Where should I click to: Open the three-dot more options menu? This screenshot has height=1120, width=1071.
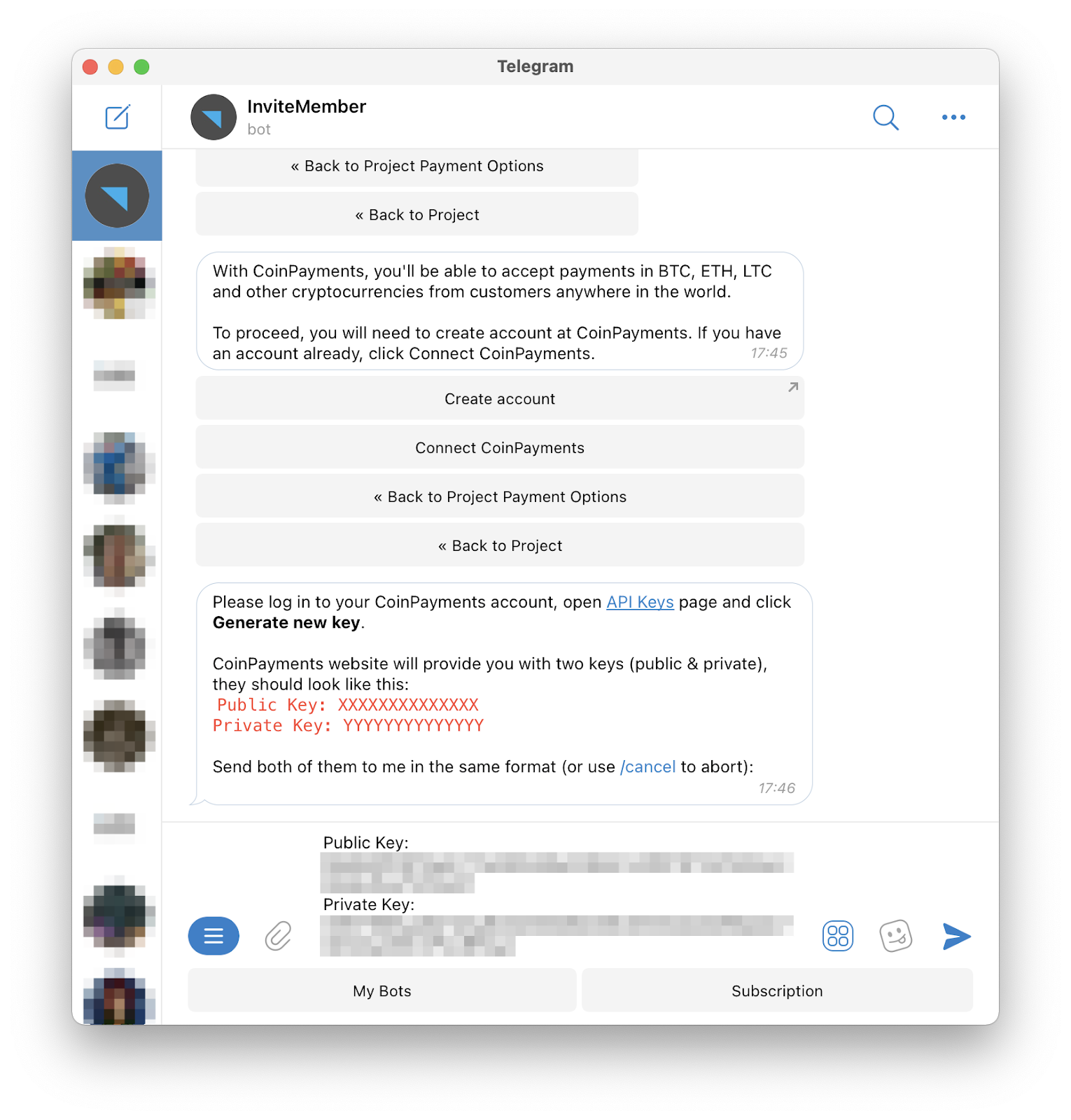pos(953,117)
